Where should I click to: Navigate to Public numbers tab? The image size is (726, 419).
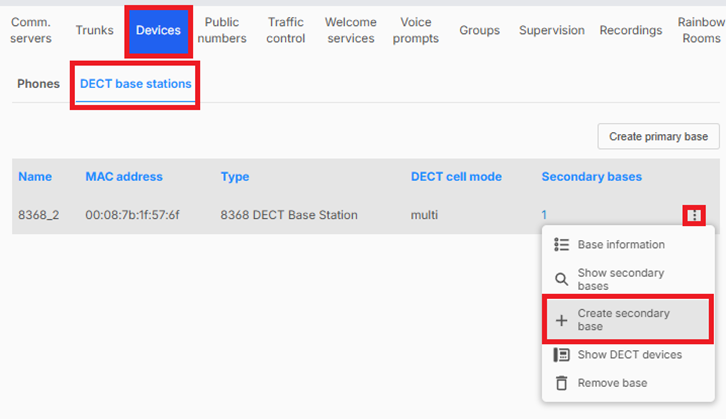(222, 31)
